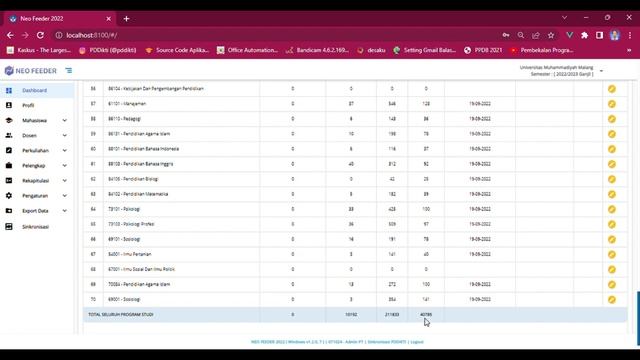Open the Bandicam bookmark
The width and height of the screenshot is (640, 360).
tap(318, 50)
